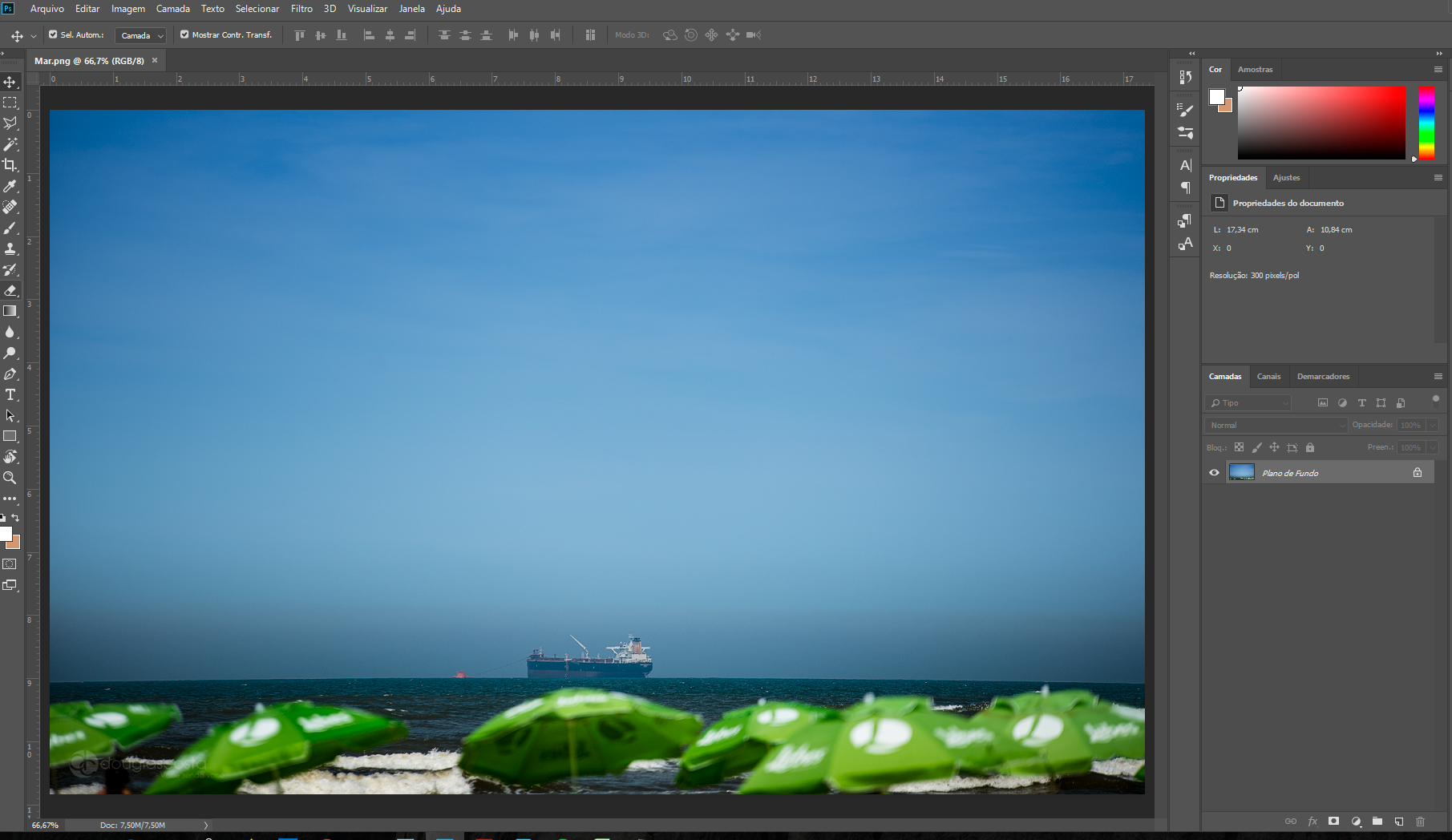
Task: Switch to the Canais tab
Action: pyautogui.click(x=1268, y=376)
